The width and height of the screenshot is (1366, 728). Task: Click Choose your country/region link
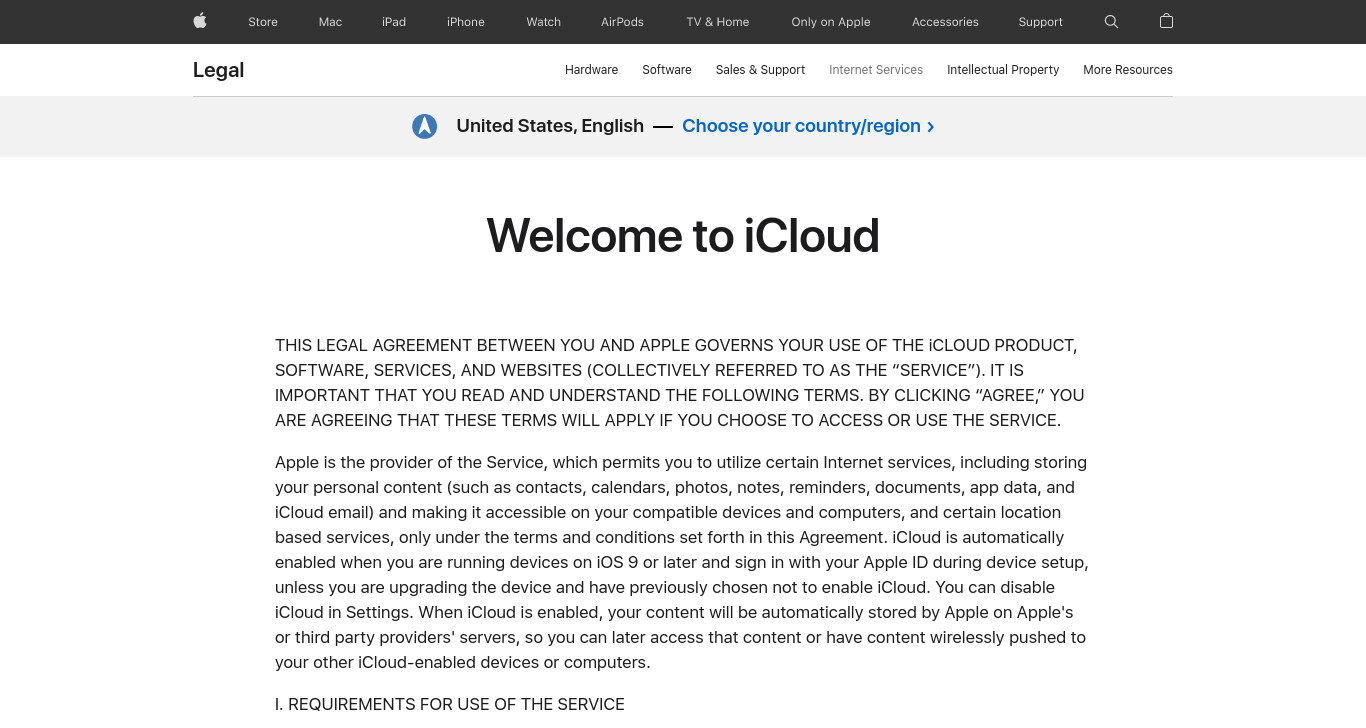[808, 126]
